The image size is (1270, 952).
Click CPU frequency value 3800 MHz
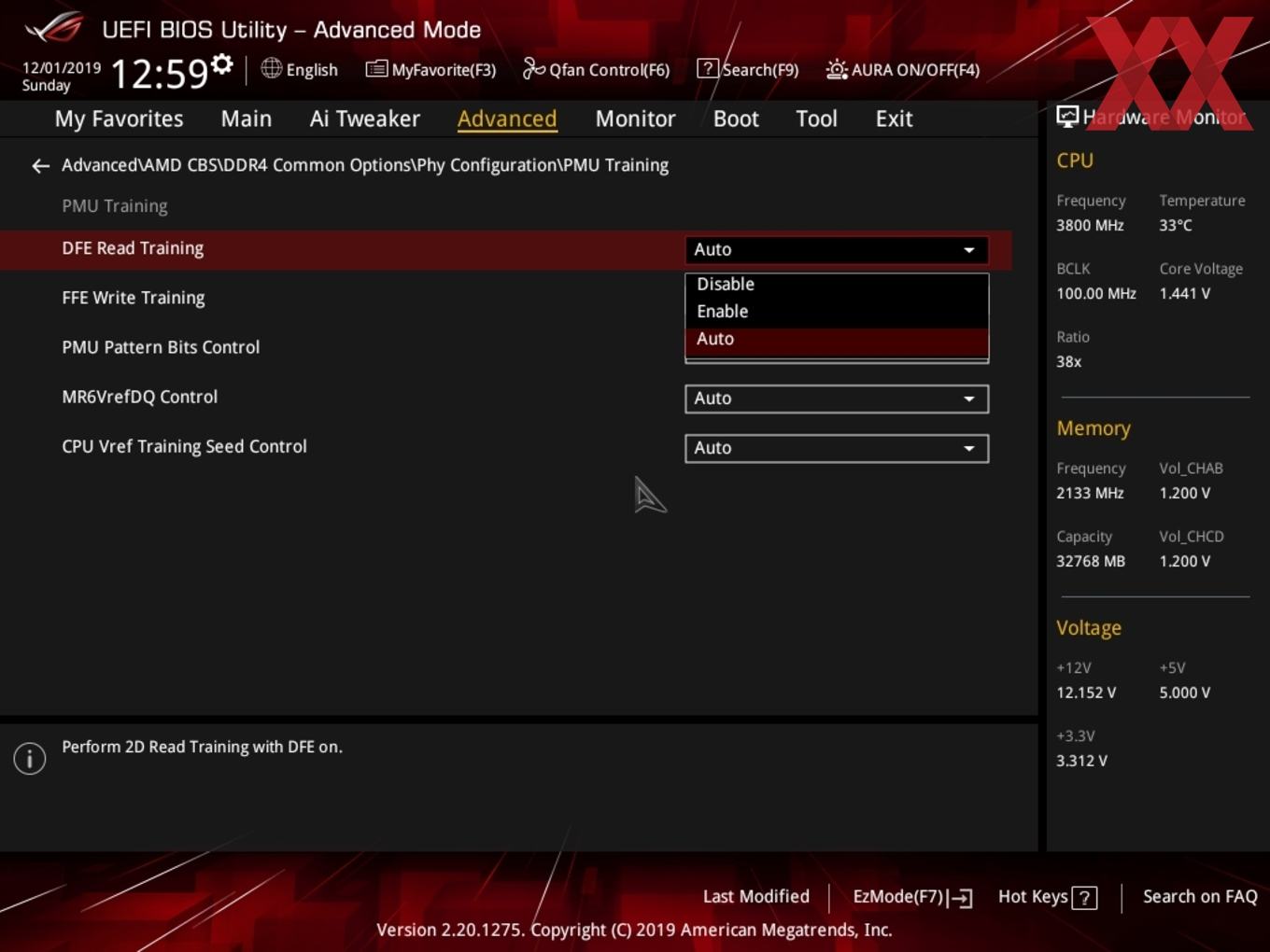[x=1090, y=226]
